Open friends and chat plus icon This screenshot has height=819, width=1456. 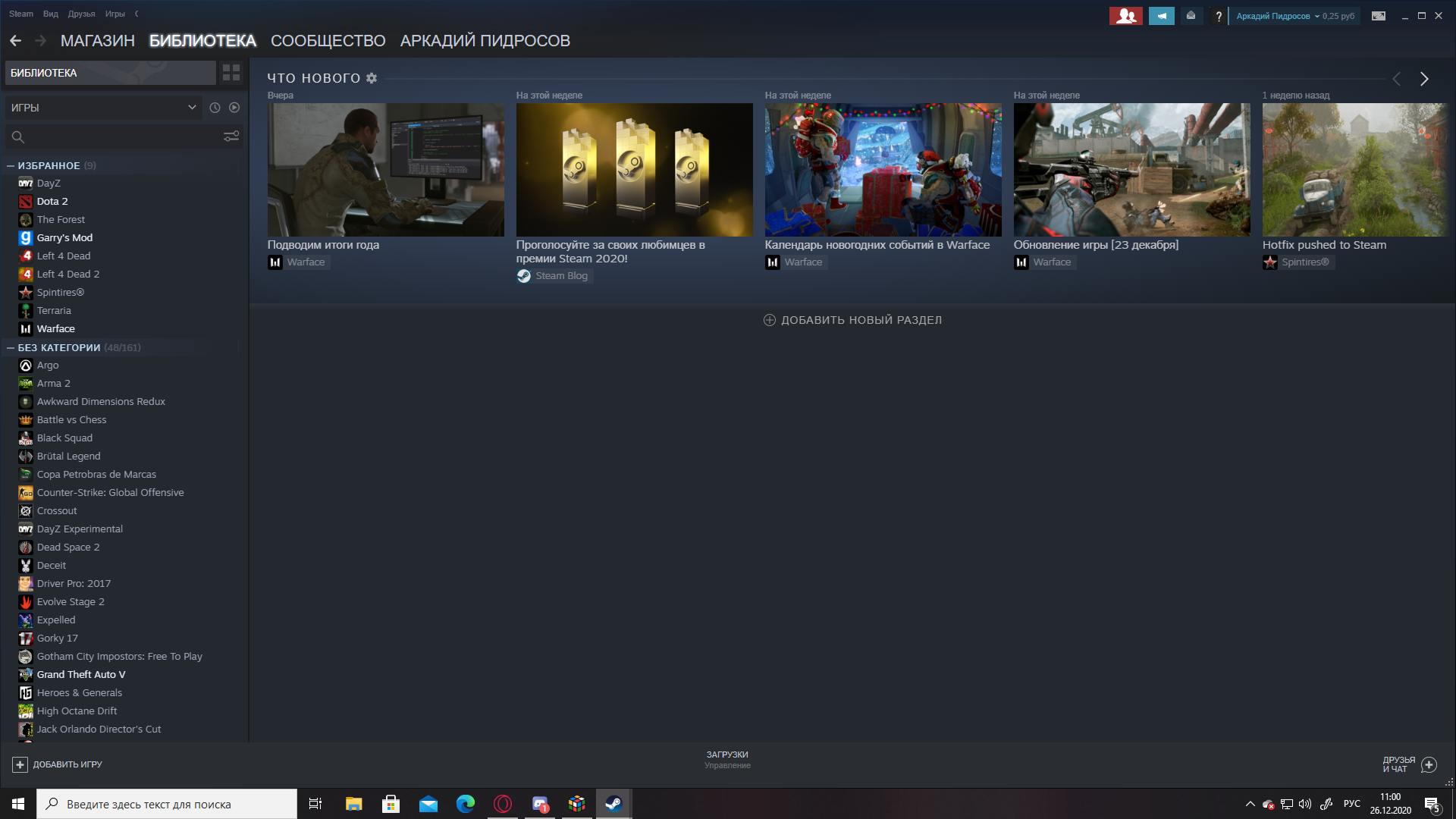click(1429, 764)
